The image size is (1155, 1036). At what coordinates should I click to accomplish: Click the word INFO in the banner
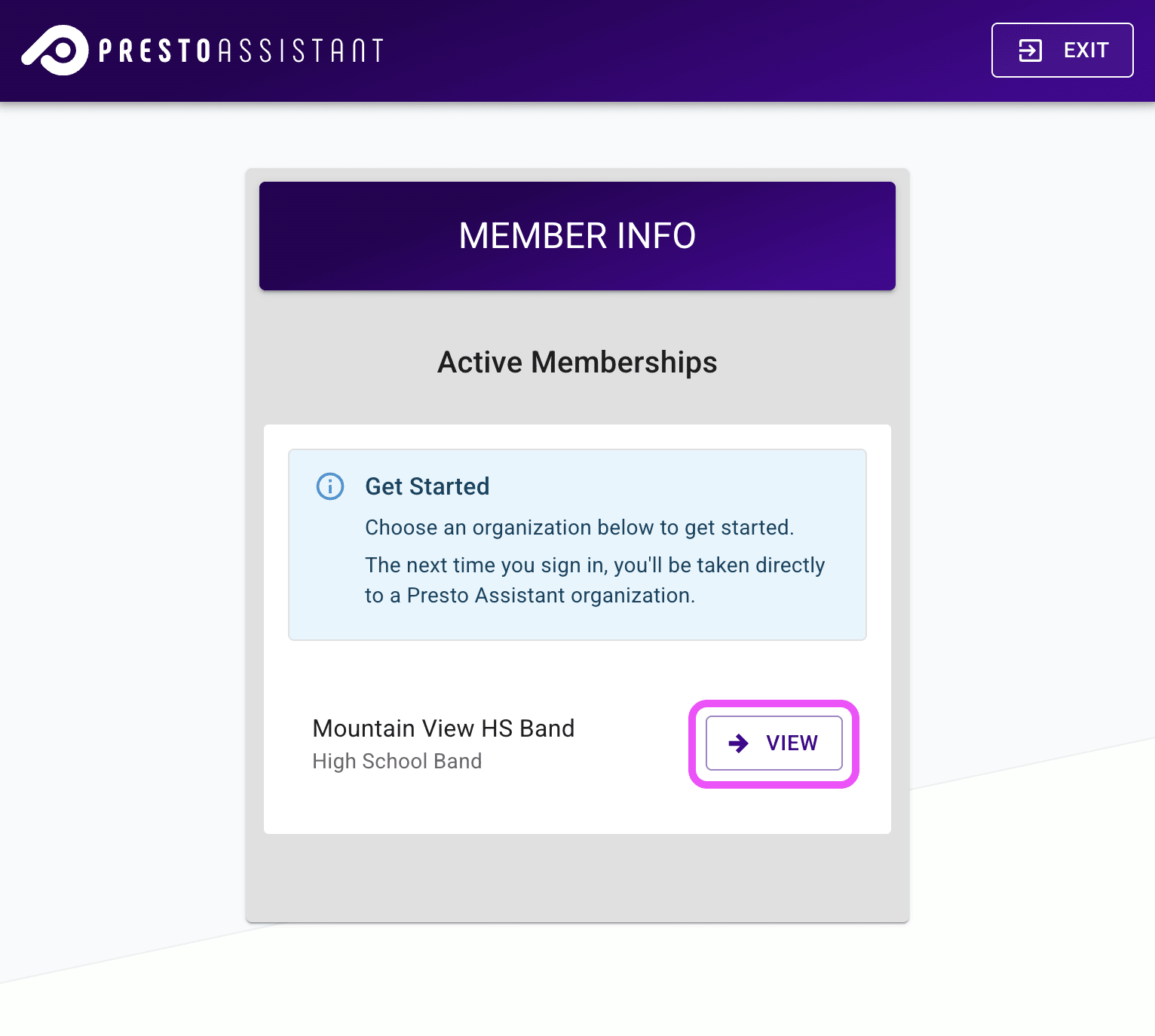(x=656, y=236)
